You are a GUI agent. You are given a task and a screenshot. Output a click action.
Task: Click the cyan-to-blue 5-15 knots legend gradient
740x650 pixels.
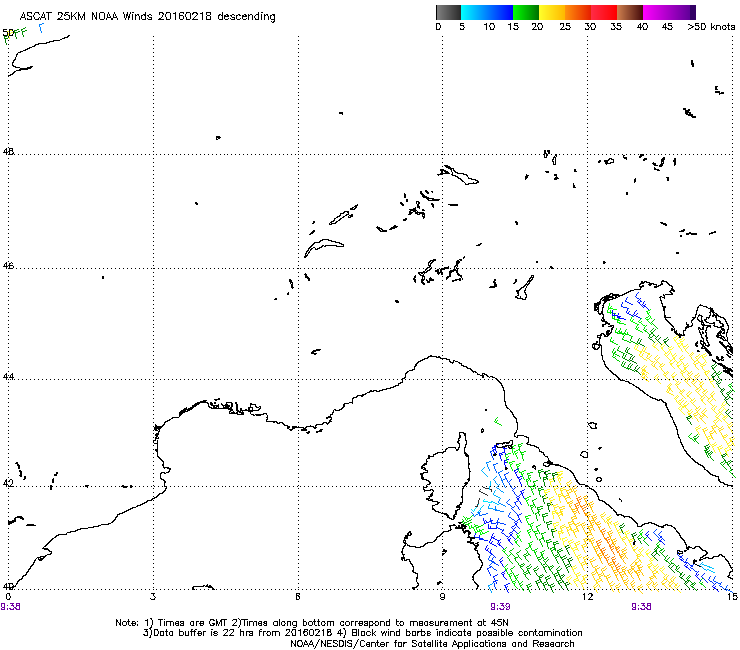[x=487, y=12]
